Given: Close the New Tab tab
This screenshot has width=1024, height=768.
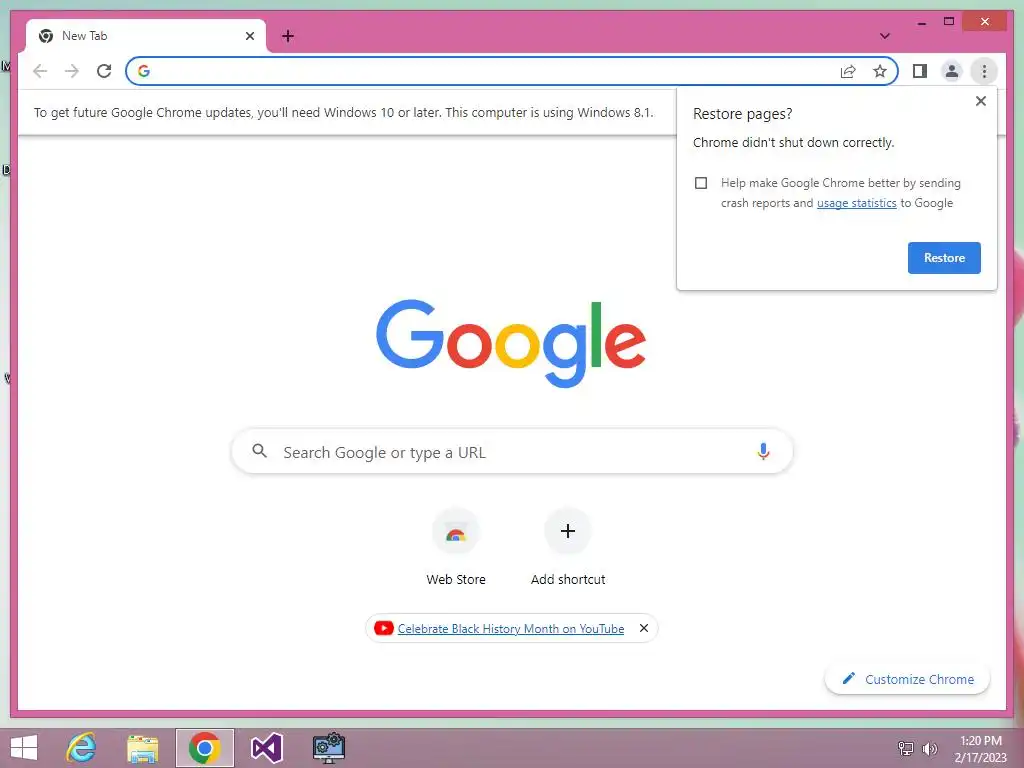Looking at the screenshot, I should click(249, 36).
